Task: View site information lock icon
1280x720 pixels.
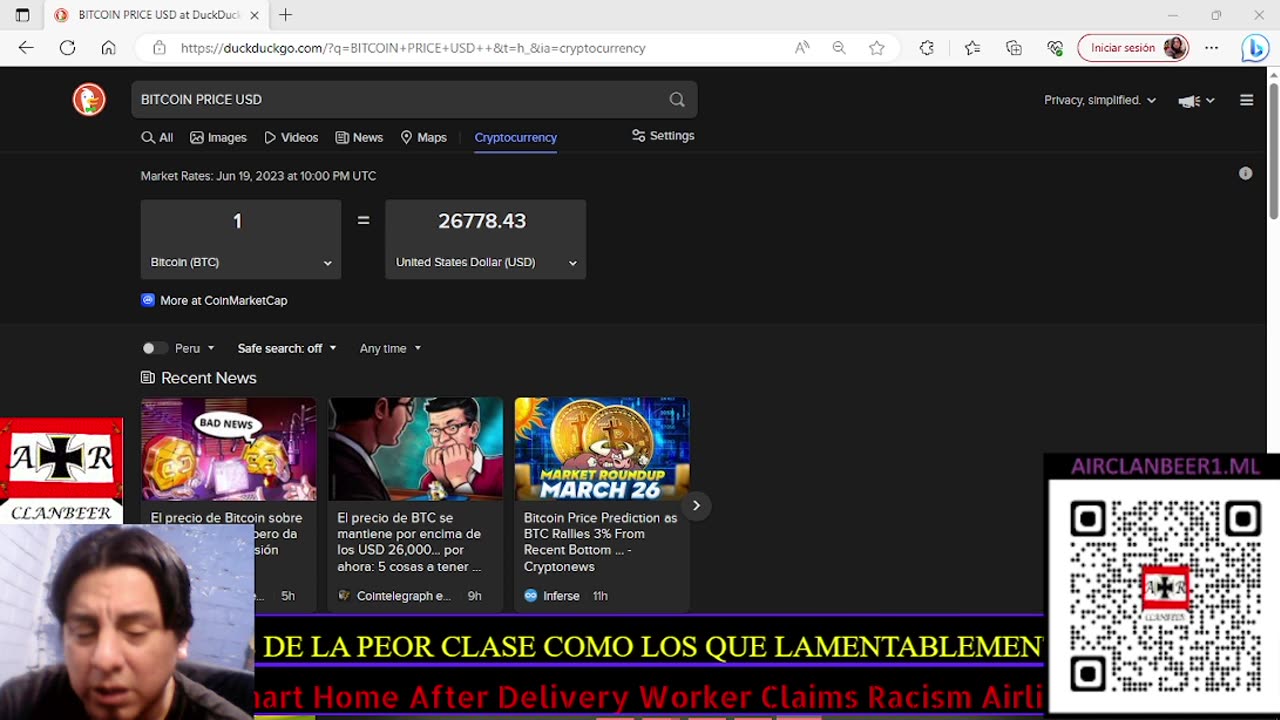Action: tap(159, 48)
